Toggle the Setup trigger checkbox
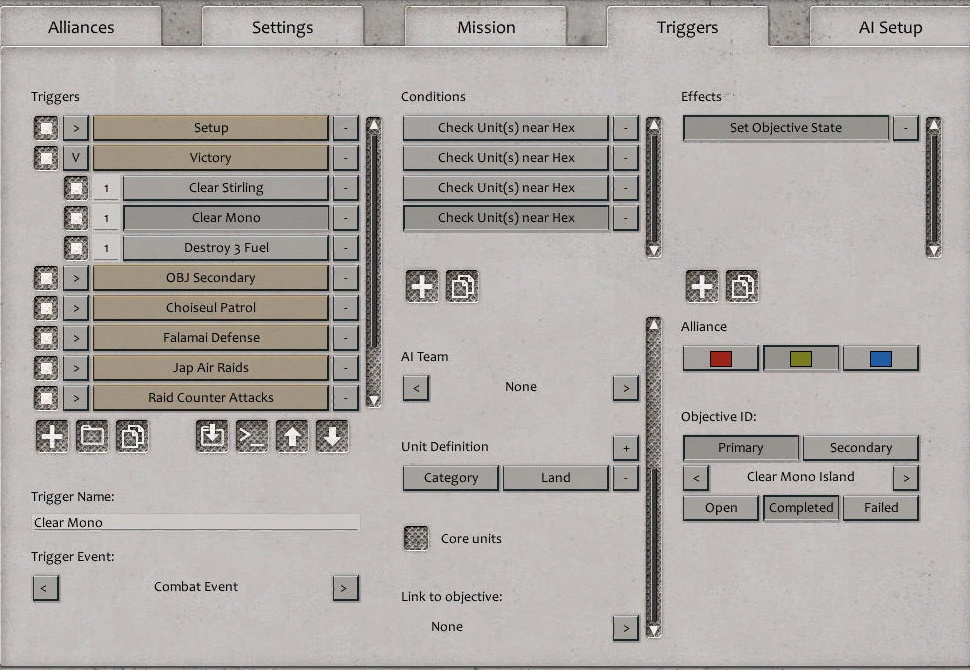 [46, 128]
